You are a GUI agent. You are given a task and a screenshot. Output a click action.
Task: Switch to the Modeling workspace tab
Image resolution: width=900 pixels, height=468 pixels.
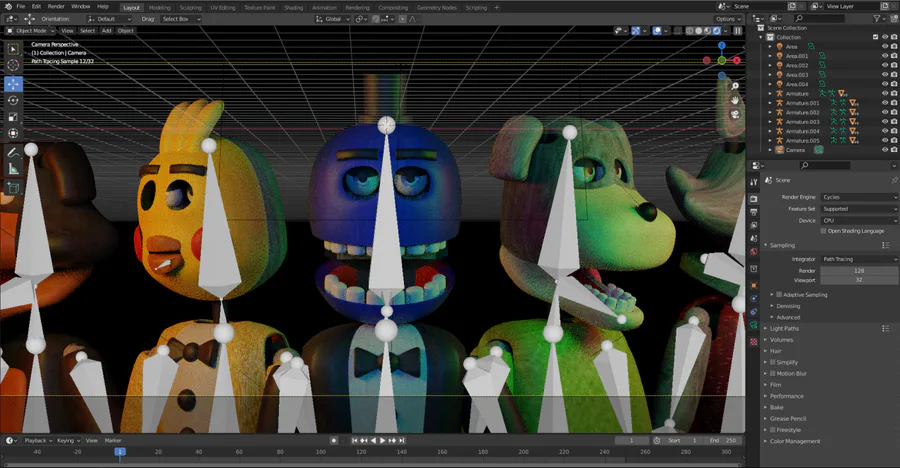pyautogui.click(x=160, y=7)
